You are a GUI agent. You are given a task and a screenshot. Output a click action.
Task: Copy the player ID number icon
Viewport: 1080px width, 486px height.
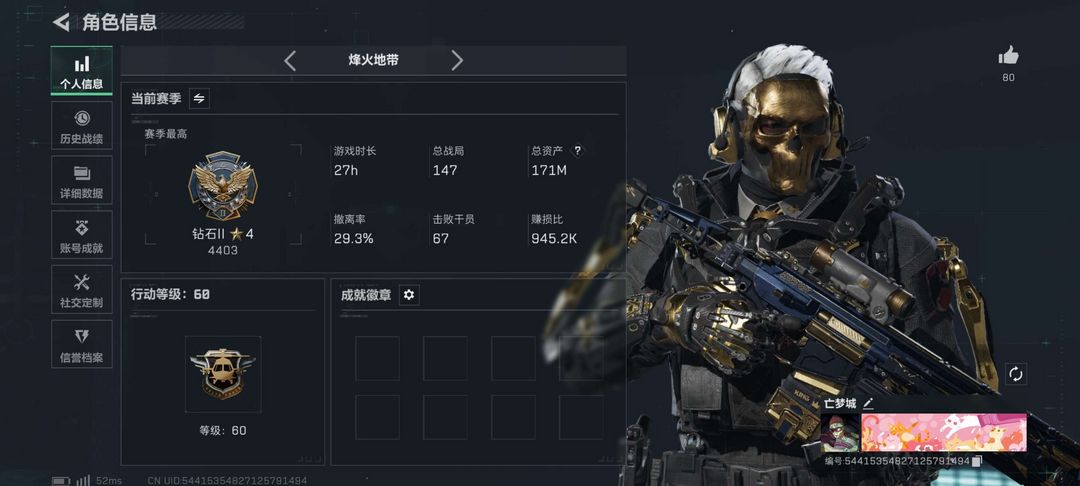977,461
